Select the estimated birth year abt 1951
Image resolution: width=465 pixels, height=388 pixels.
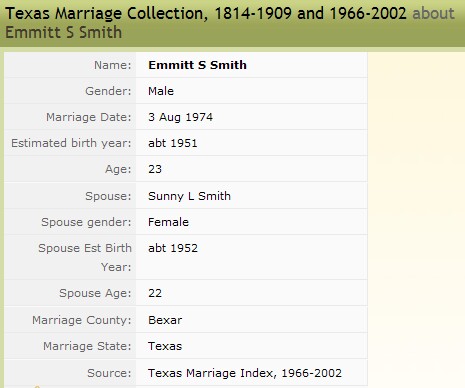[x=173, y=143]
